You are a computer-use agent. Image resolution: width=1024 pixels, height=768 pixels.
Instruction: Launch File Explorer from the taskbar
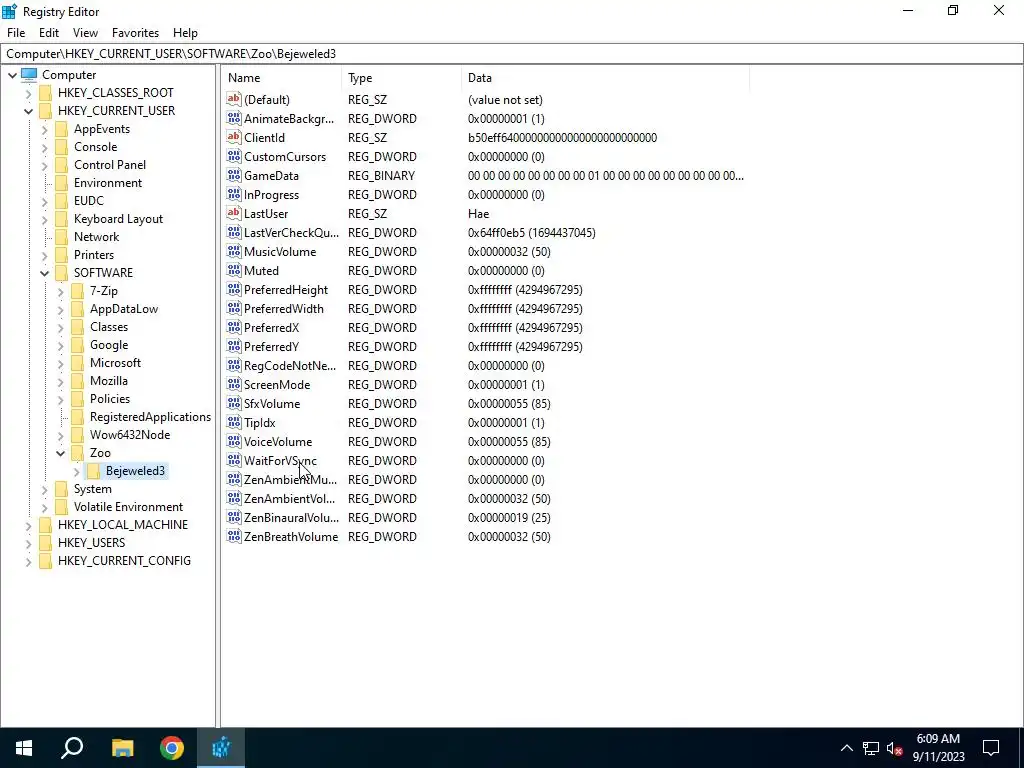point(122,748)
